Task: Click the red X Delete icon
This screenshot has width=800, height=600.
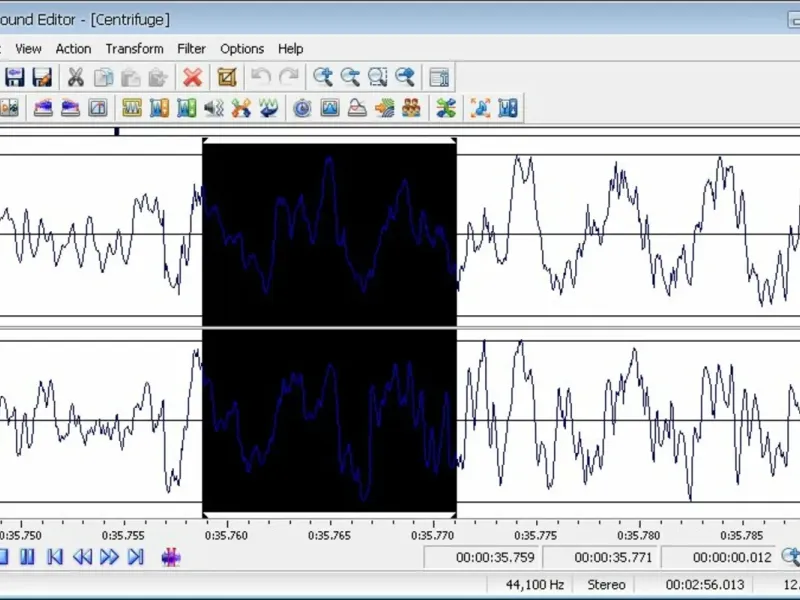Action: point(192,77)
